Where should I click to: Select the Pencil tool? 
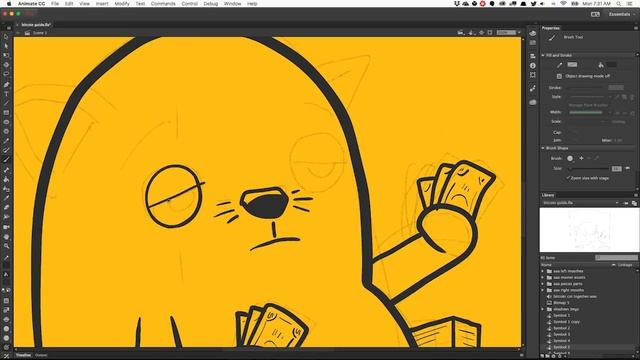pos(6,141)
